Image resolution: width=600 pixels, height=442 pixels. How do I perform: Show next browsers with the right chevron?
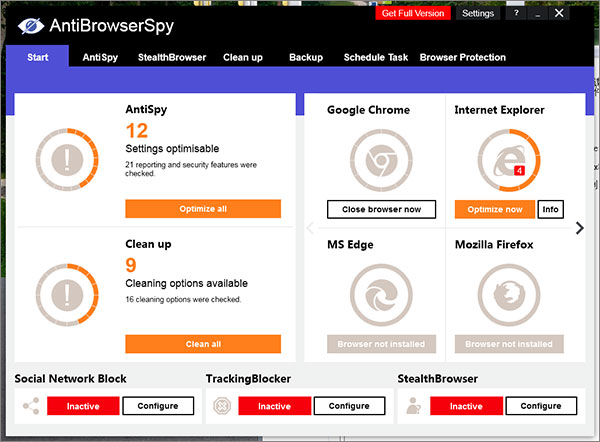coord(580,228)
